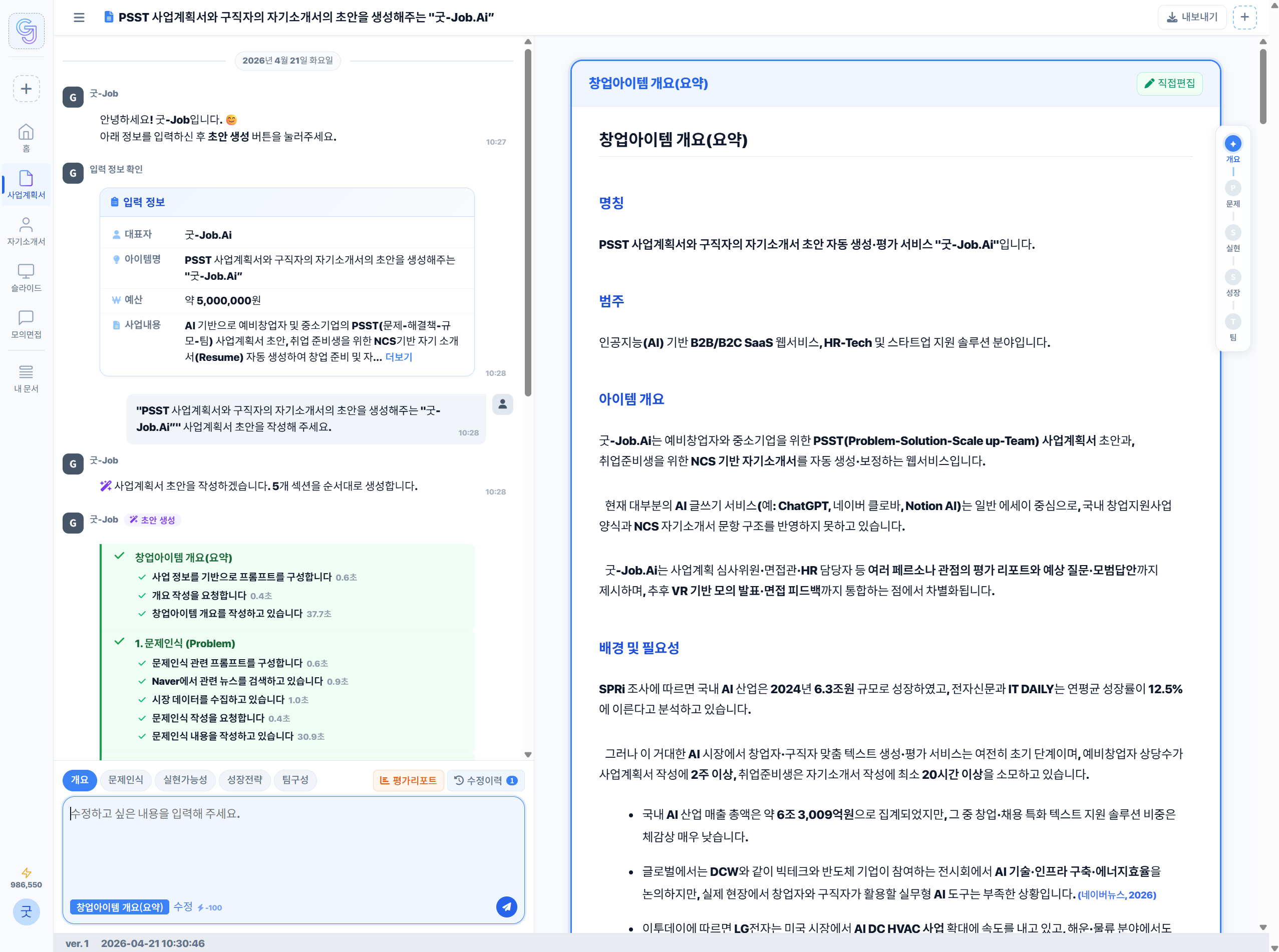The image size is (1279, 952).
Task: Select the 개요 tab
Action: (79, 780)
